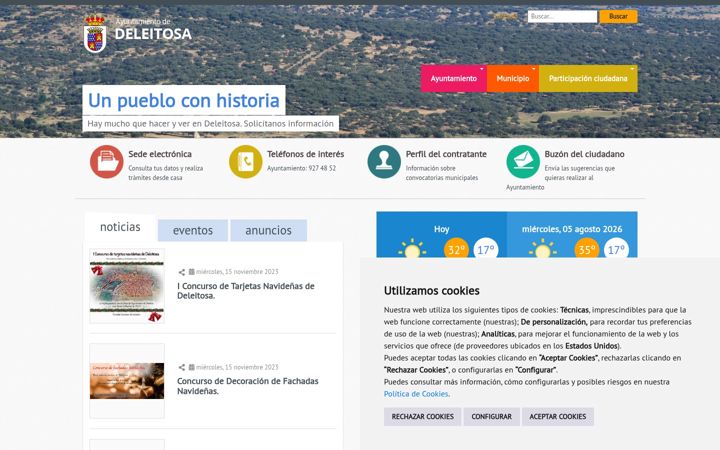
Task: Click the 'Hoy' weather label
Action: 441,229
